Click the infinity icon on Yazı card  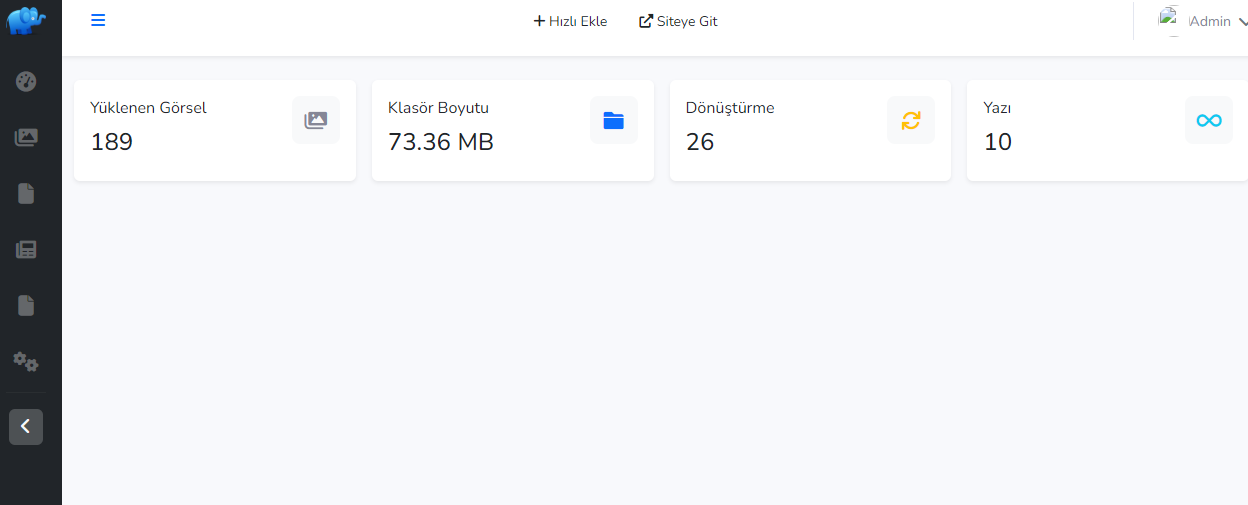tap(1209, 120)
